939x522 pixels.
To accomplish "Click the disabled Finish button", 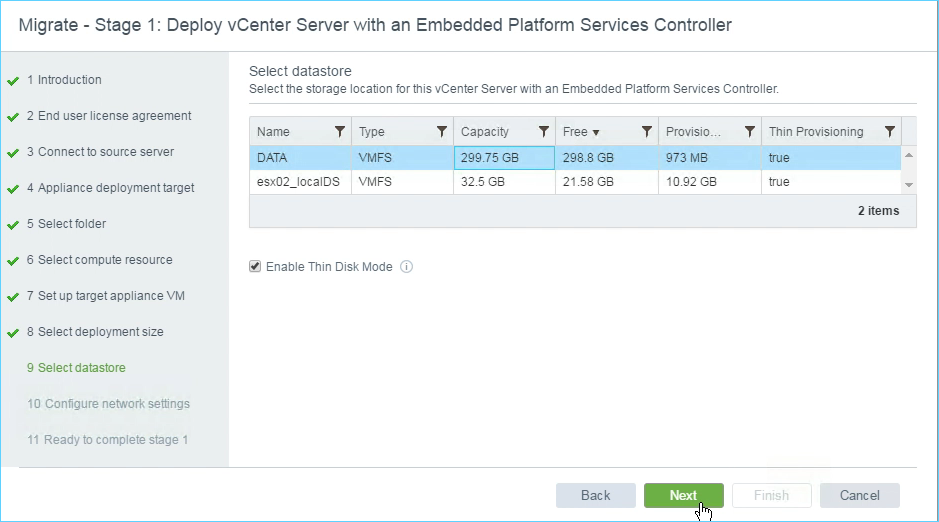I will pos(771,495).
